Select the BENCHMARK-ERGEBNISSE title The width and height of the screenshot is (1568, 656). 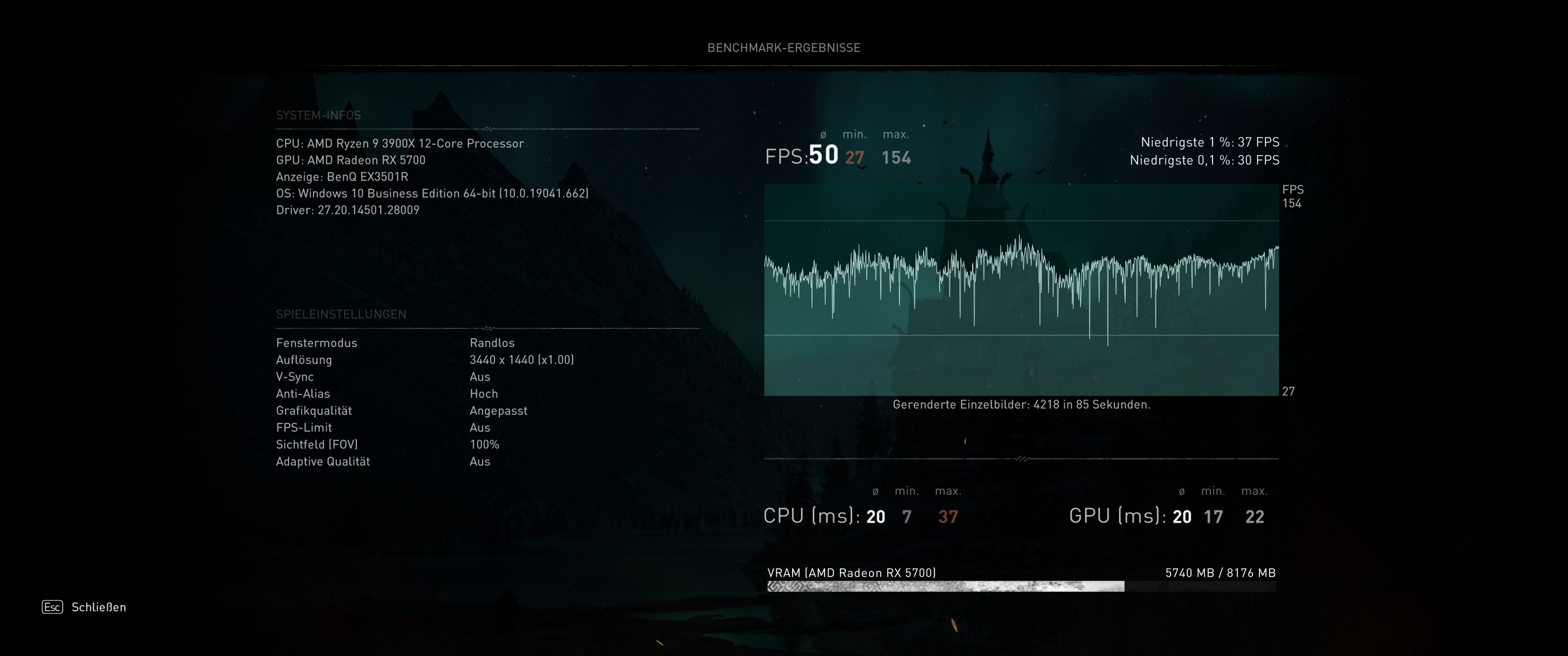click(784, 47)
